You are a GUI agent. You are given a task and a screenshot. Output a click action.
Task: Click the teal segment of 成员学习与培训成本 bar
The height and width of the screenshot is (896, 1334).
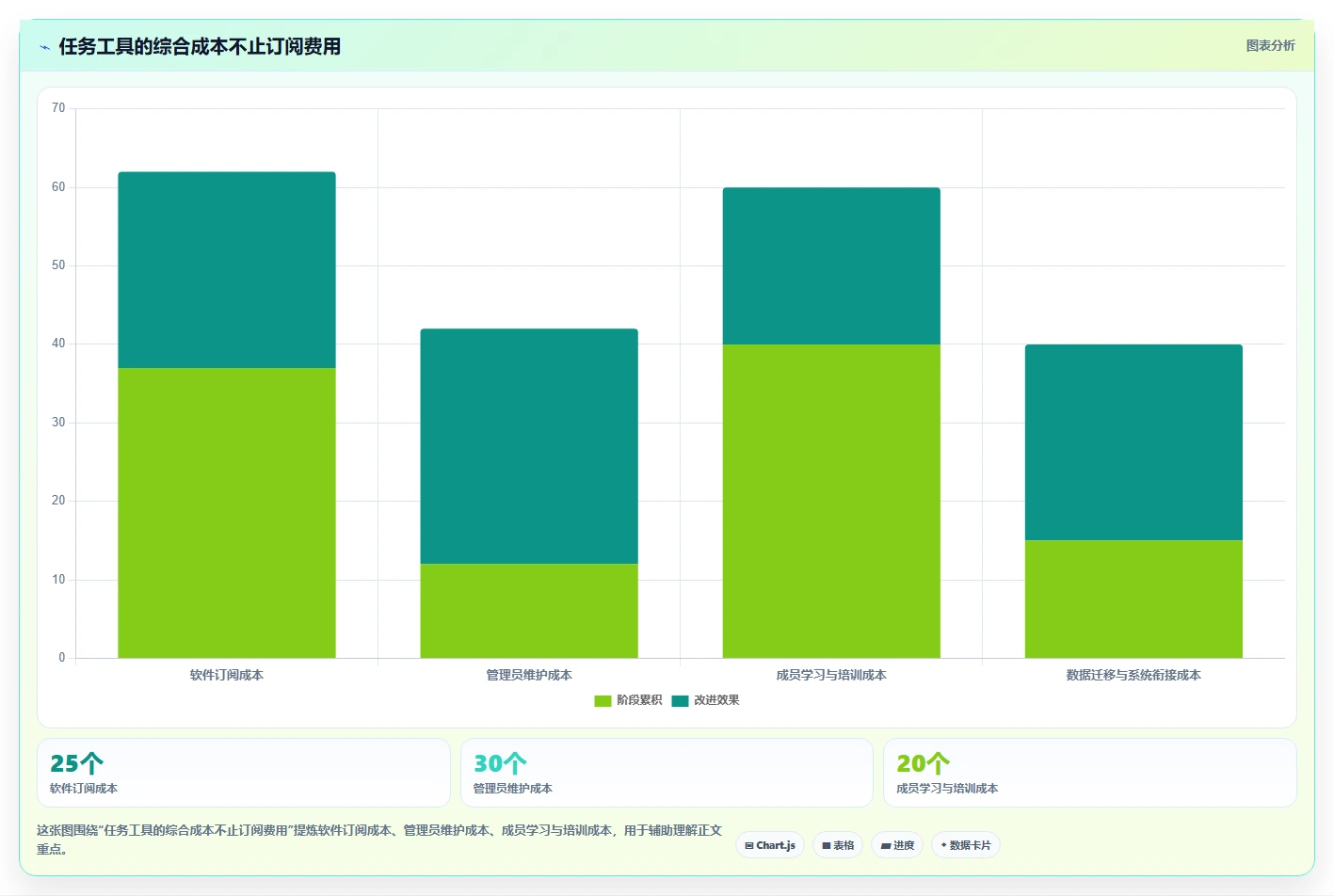[831, 266]
